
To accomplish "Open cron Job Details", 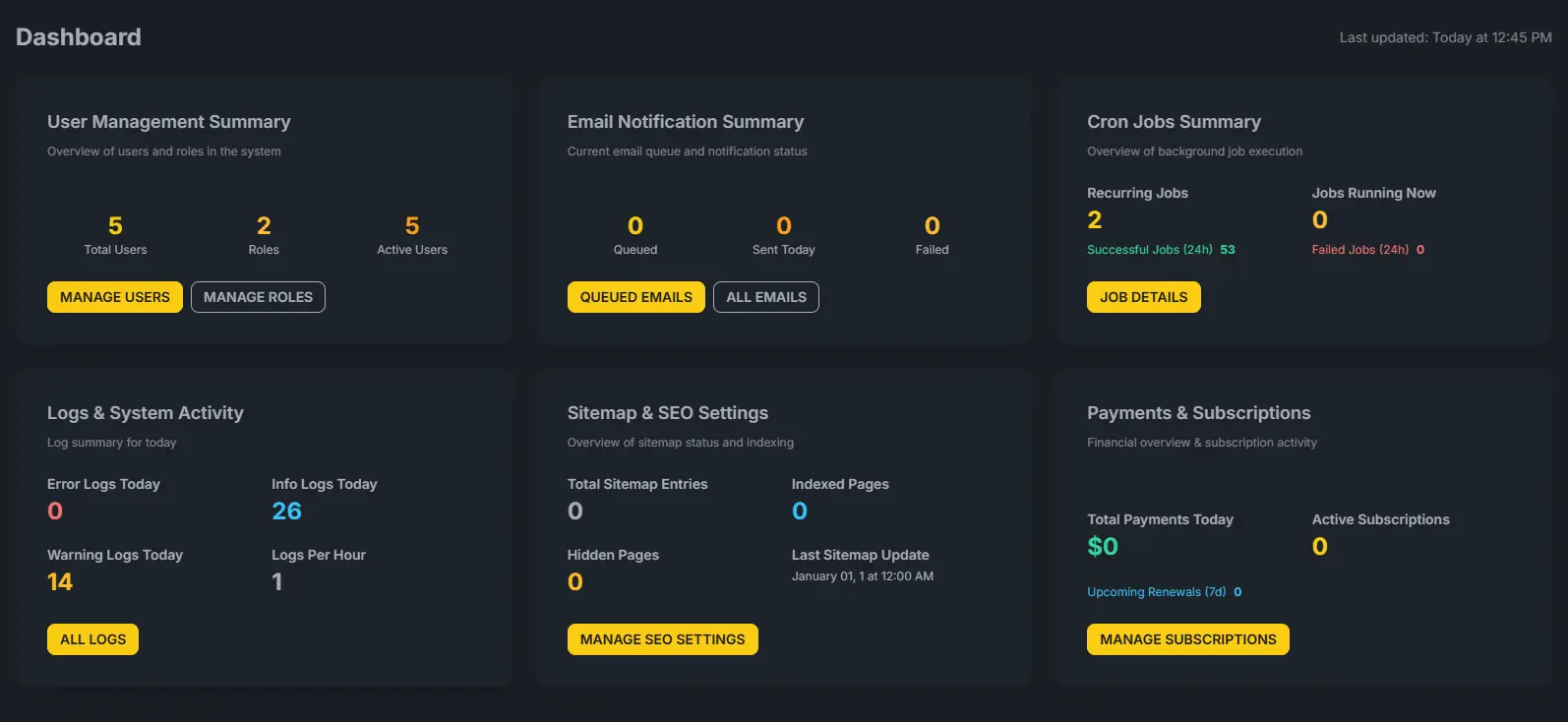I will (x=1143, y=297).
